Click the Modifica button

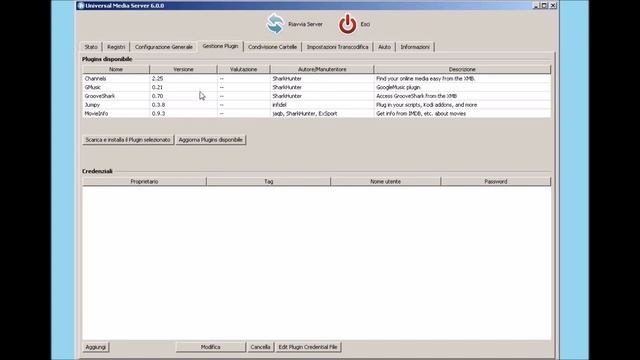[x=211, y=347]
